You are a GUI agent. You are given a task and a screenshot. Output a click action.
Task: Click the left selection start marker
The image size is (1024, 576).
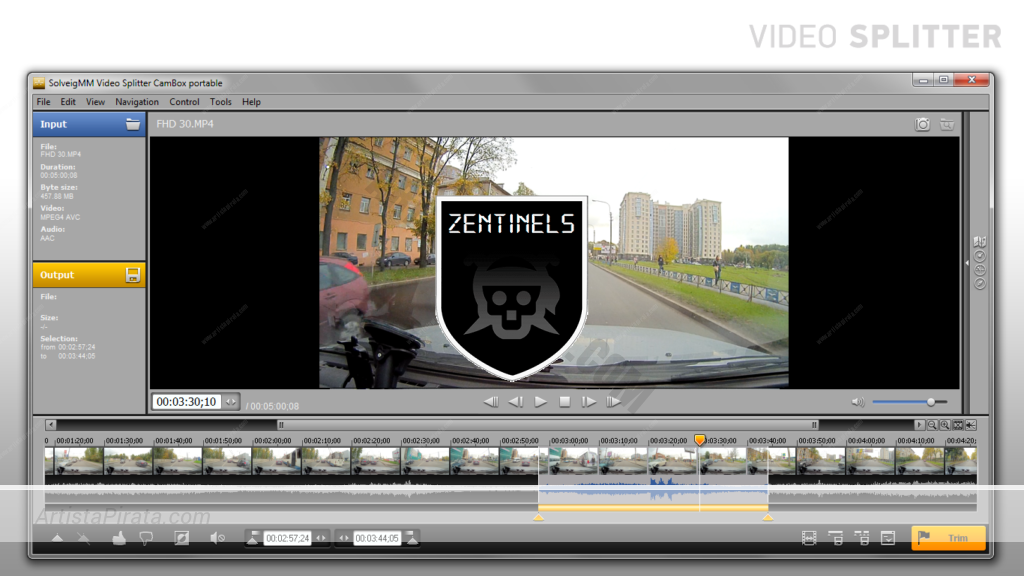coord(538,517)
